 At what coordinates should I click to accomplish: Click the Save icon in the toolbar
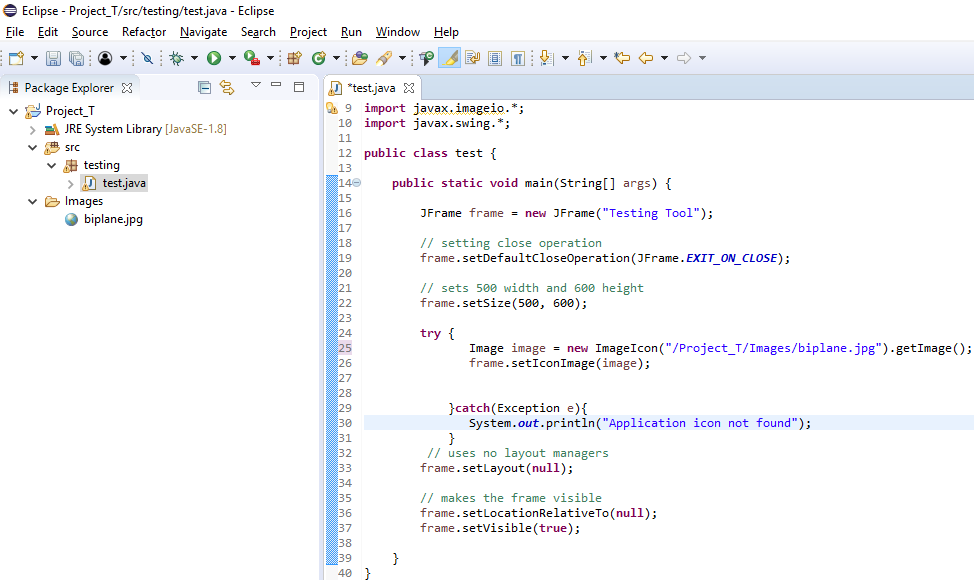53,59
